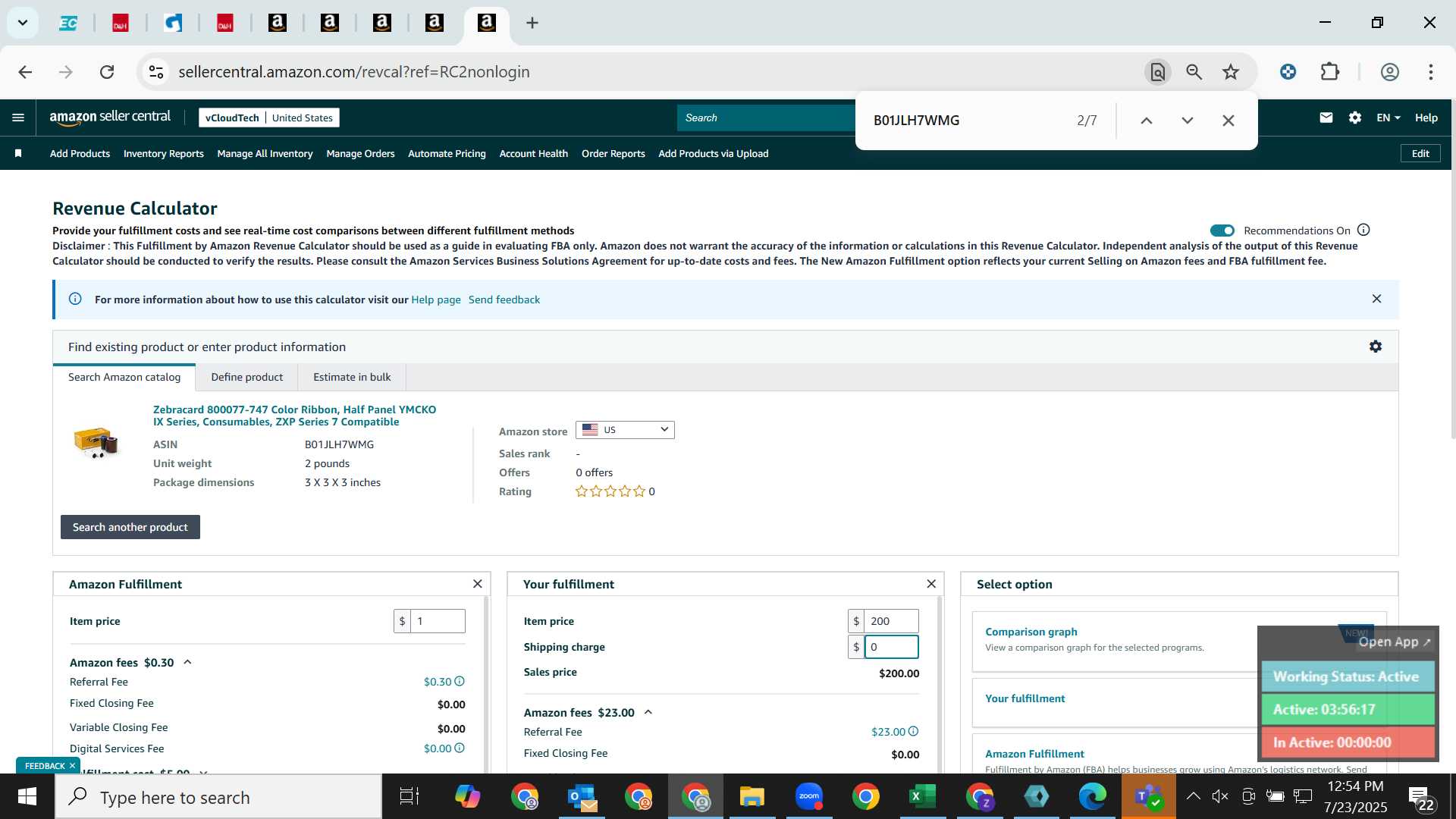Image resolution: width=1456 pixels, height=819 pixels.
Task: Open the tab search dropdown arrow
Action: [x=23, y=23]
